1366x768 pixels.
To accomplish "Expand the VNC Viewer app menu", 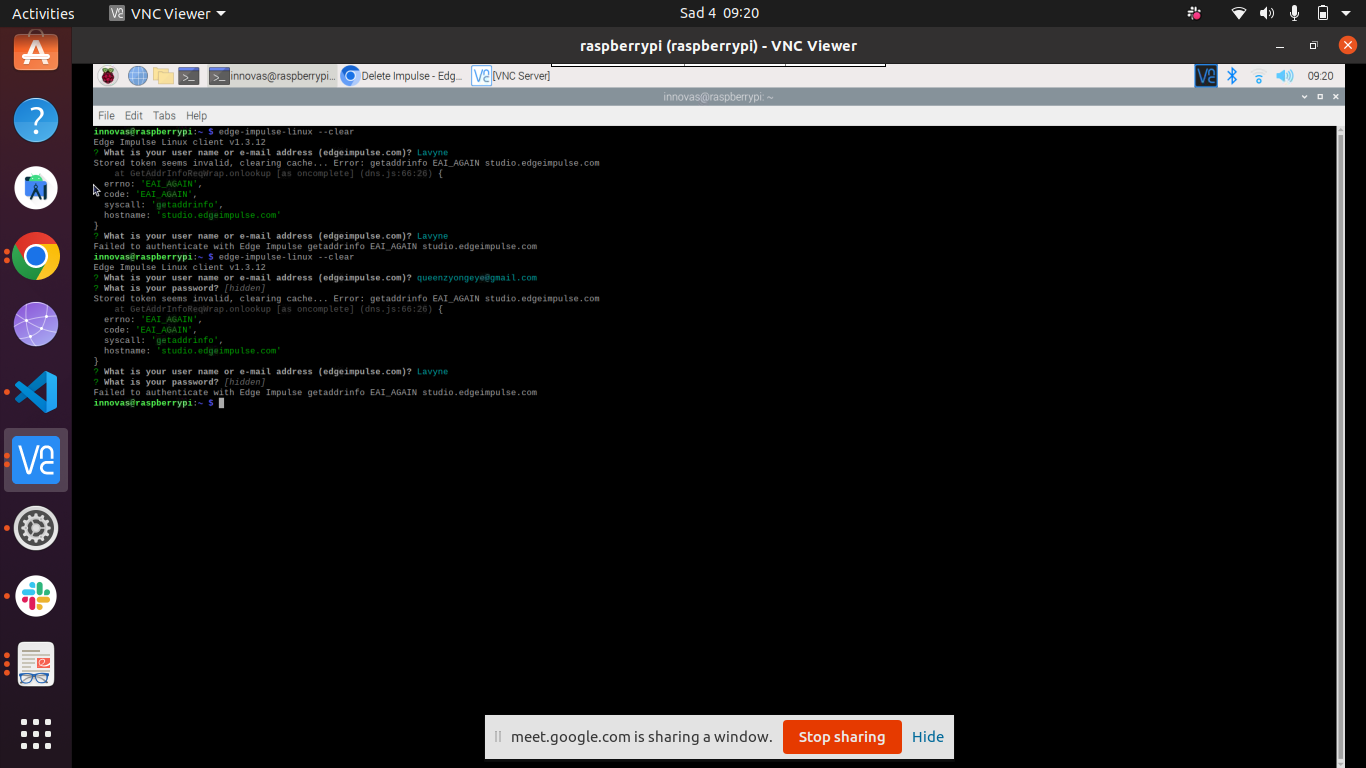I will pos(168,14).
